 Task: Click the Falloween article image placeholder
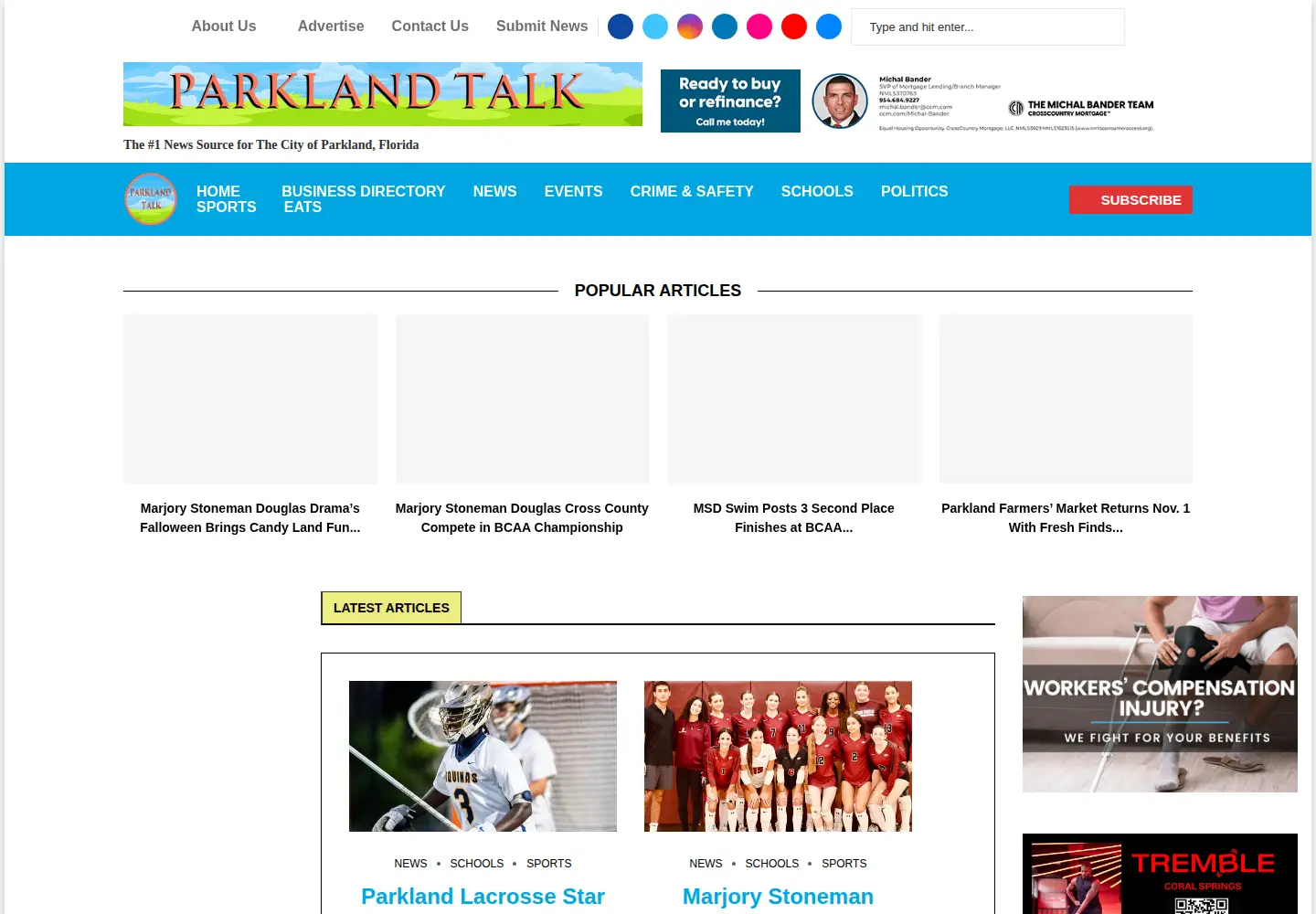(250, 399)
